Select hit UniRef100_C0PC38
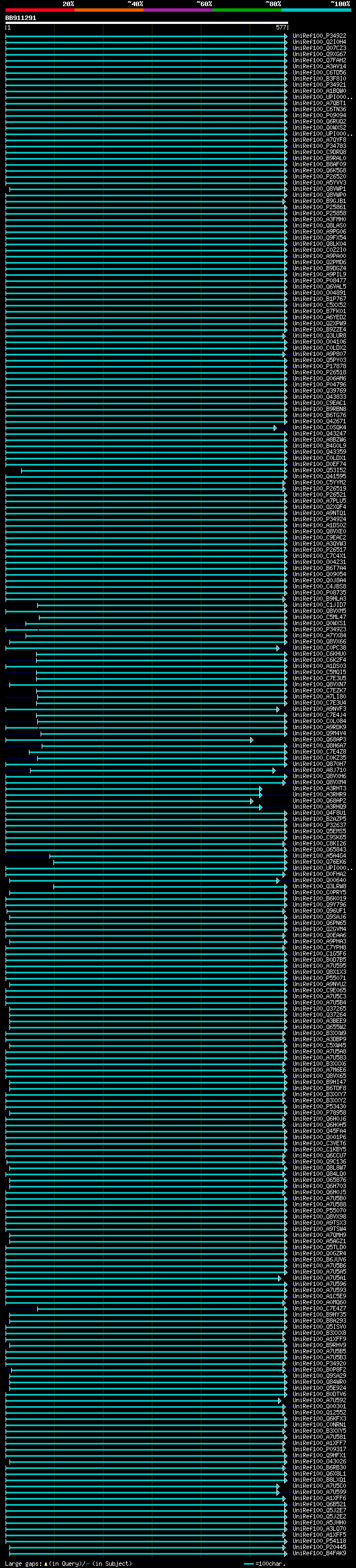Image resolution: width=356 pixels, height=1568 pixels. click(319, 647)
